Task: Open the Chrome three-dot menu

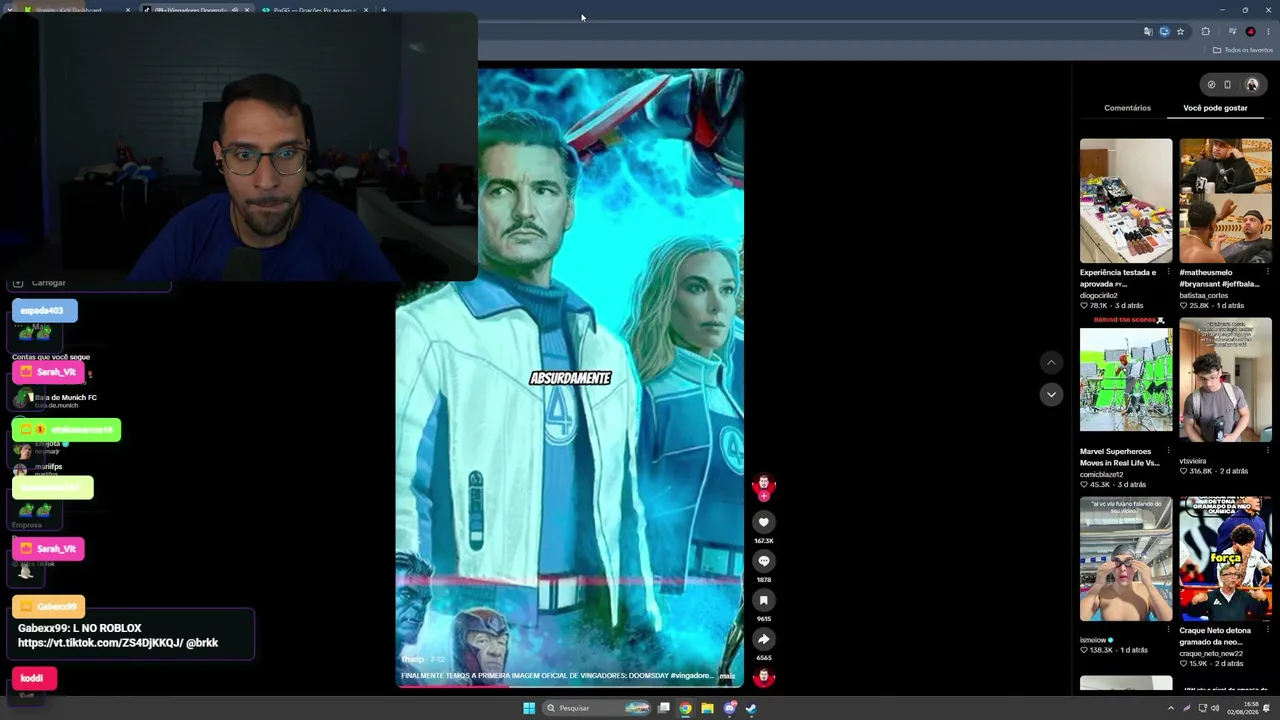Action: [1268, 32]
